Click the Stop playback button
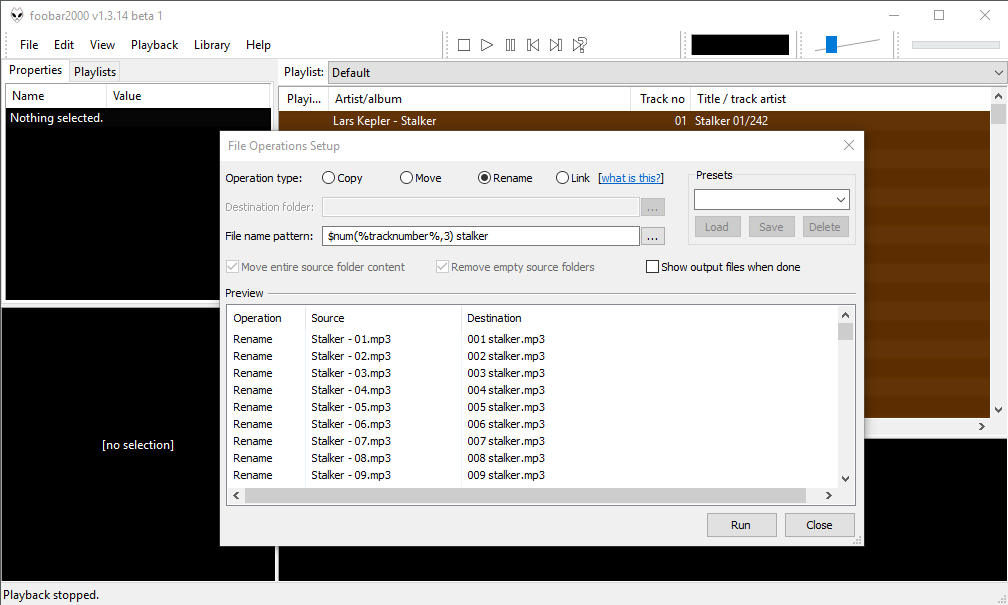The width and height of the screenshot is (1008, 605). tap(464, 45)
